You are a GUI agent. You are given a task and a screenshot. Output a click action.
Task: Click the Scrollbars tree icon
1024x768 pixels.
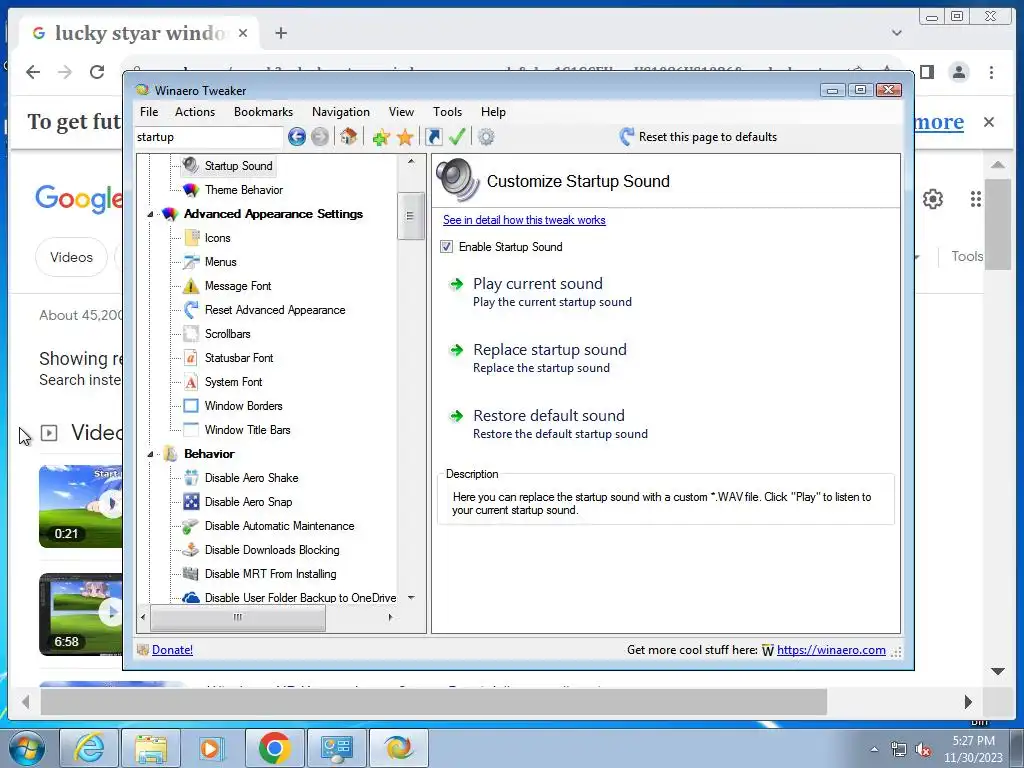click(191, 334)
